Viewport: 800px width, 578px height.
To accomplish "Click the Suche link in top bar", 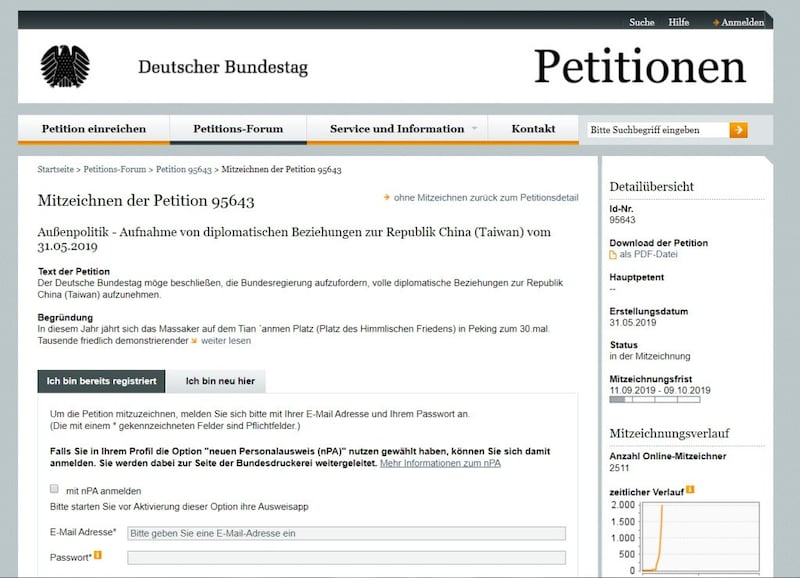I will coord(641,22).
